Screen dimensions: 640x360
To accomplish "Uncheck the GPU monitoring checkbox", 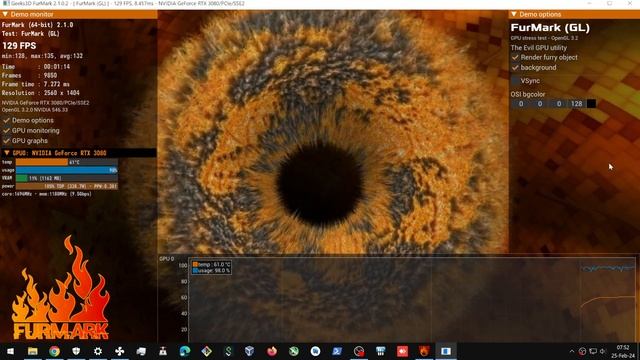I will [x=6, y=131].
